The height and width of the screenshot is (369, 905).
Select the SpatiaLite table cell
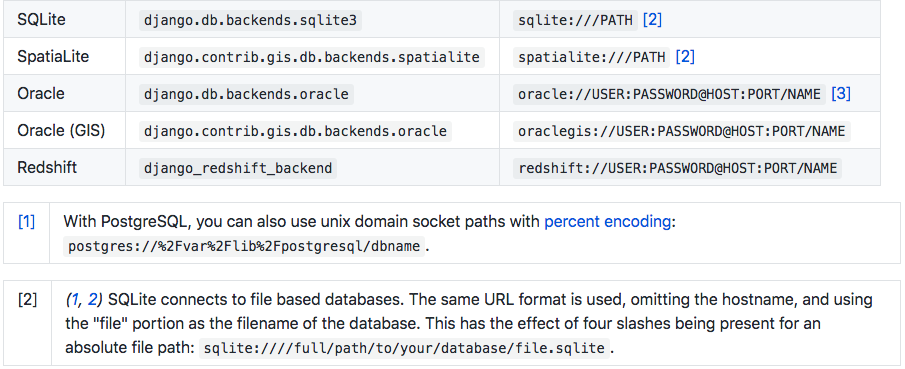(65, 57)
